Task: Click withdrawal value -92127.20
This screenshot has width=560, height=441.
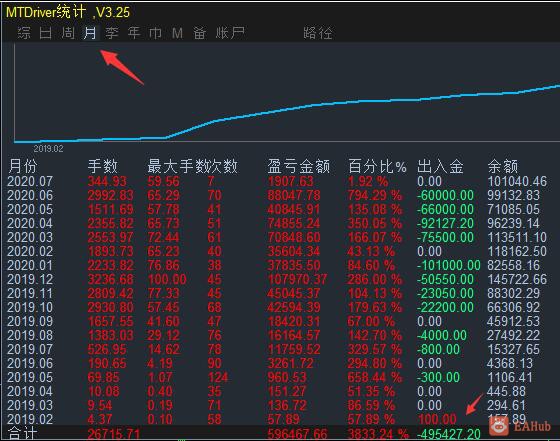Action: click(x=445, y=224)
